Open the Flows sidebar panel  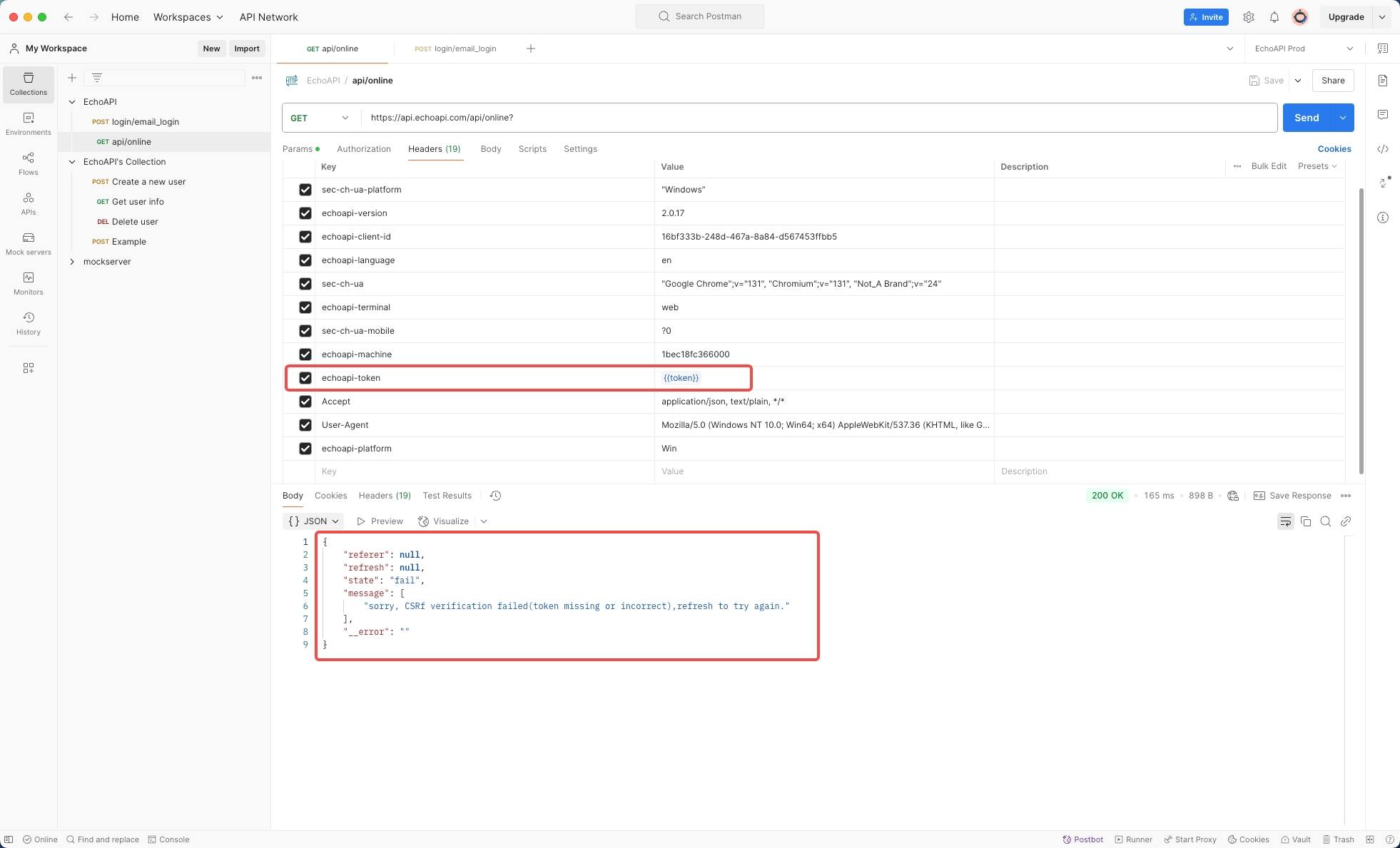click(29, 164)
